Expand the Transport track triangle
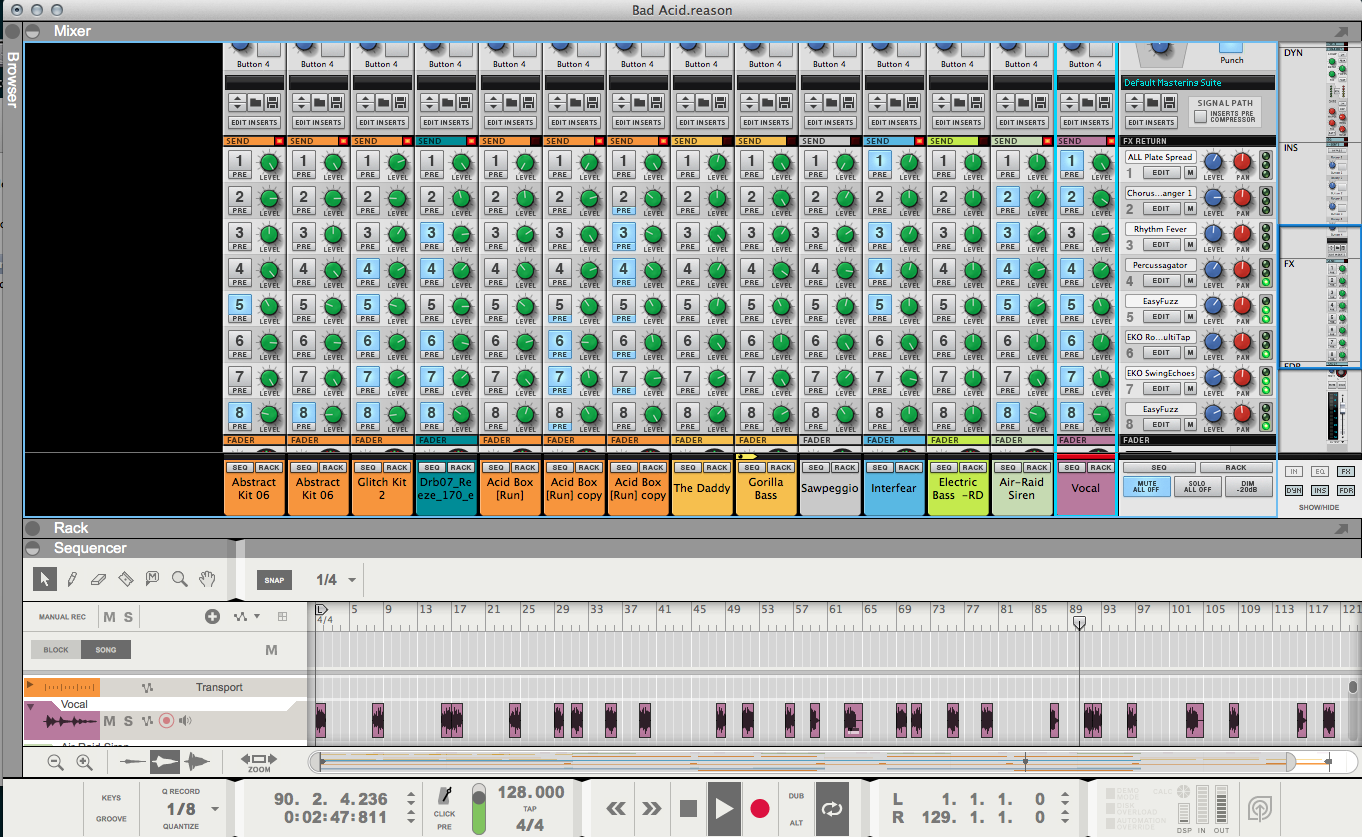1362x837 pixels. click(31, 686)
